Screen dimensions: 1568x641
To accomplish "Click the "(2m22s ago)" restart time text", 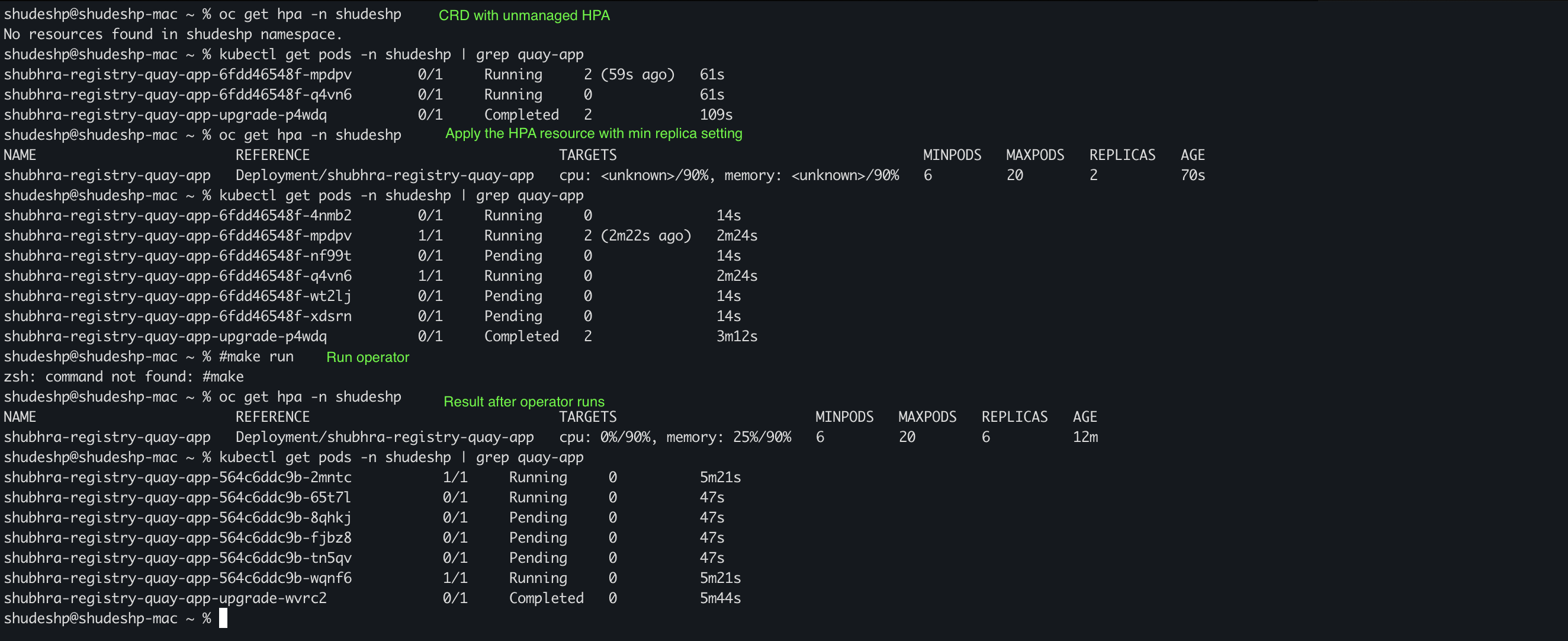I will coord(645,236).
